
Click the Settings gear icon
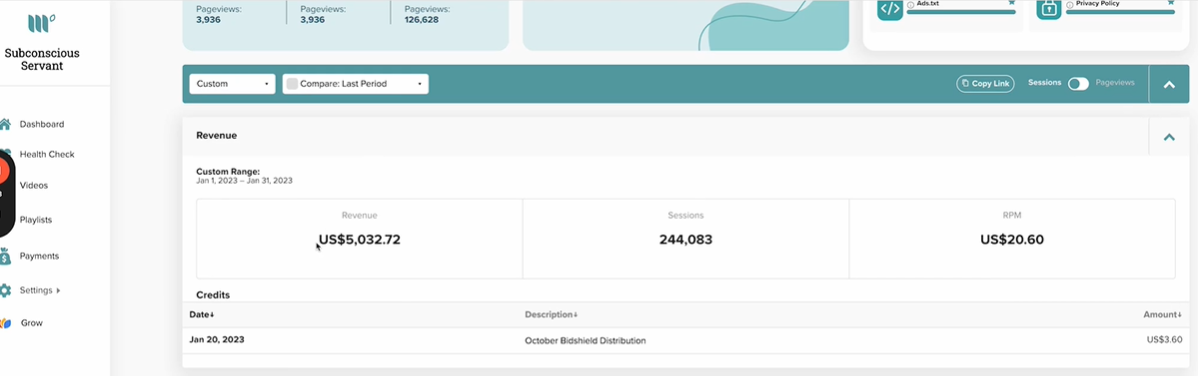tap(5, 290)
